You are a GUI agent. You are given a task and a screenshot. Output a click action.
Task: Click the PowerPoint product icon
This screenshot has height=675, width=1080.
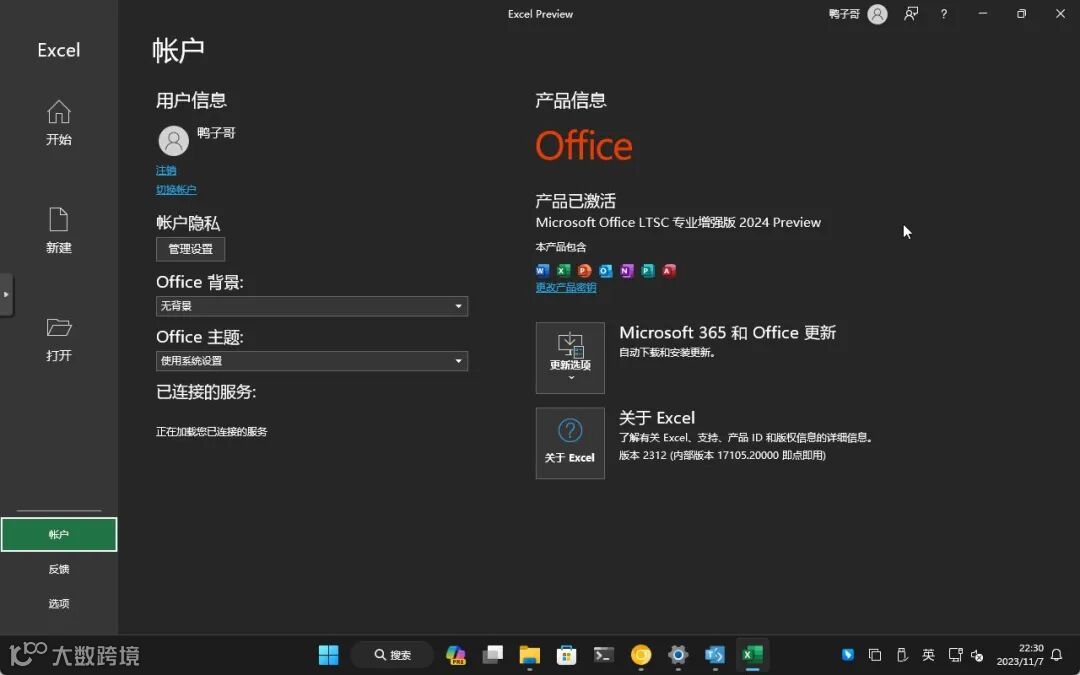[x=585, y=270]
